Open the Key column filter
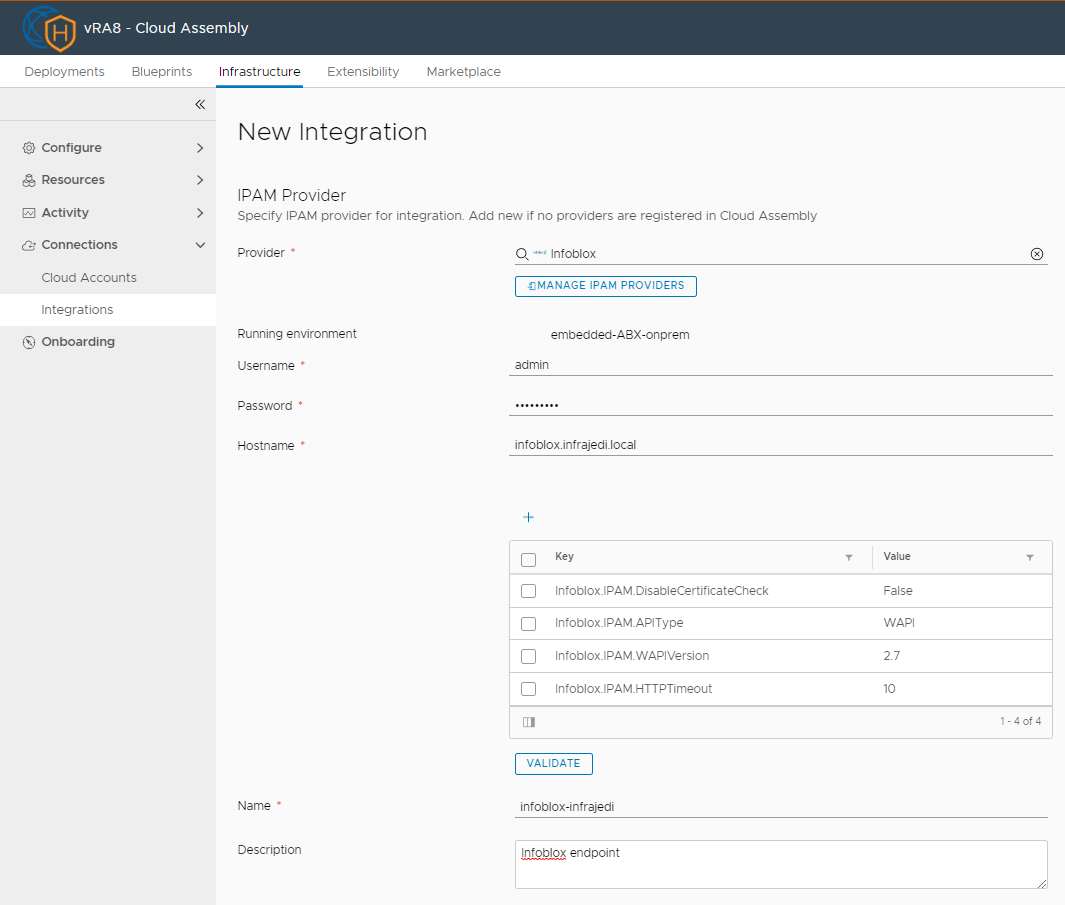 click(x=848, y=557)
